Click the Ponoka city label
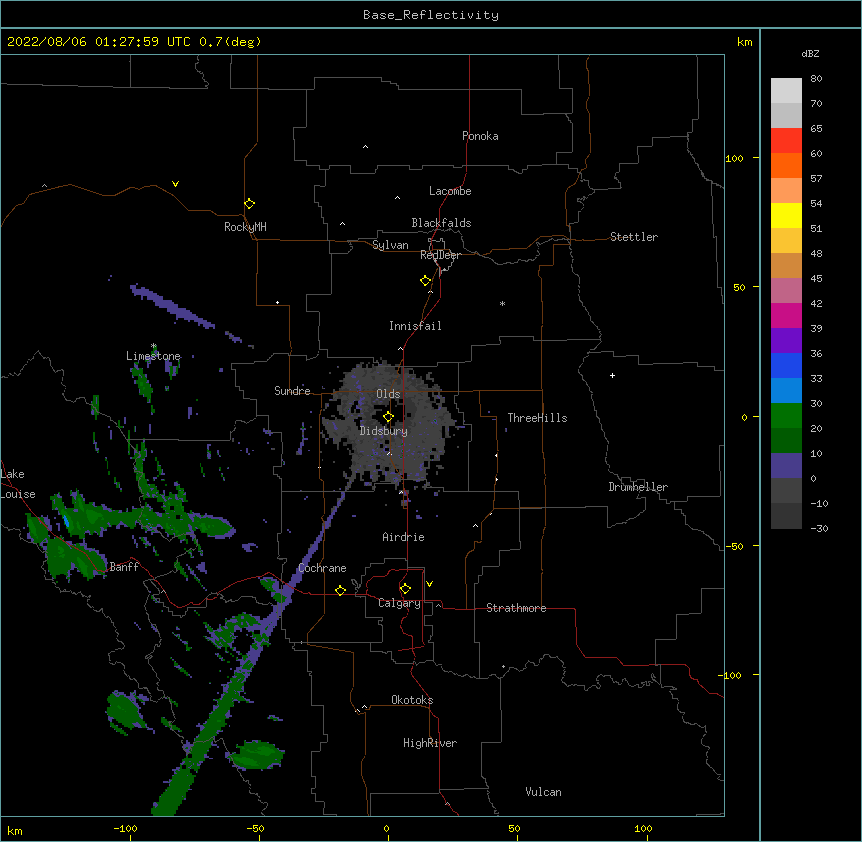Viewport: 862px width, 842px height. (480, 136)
